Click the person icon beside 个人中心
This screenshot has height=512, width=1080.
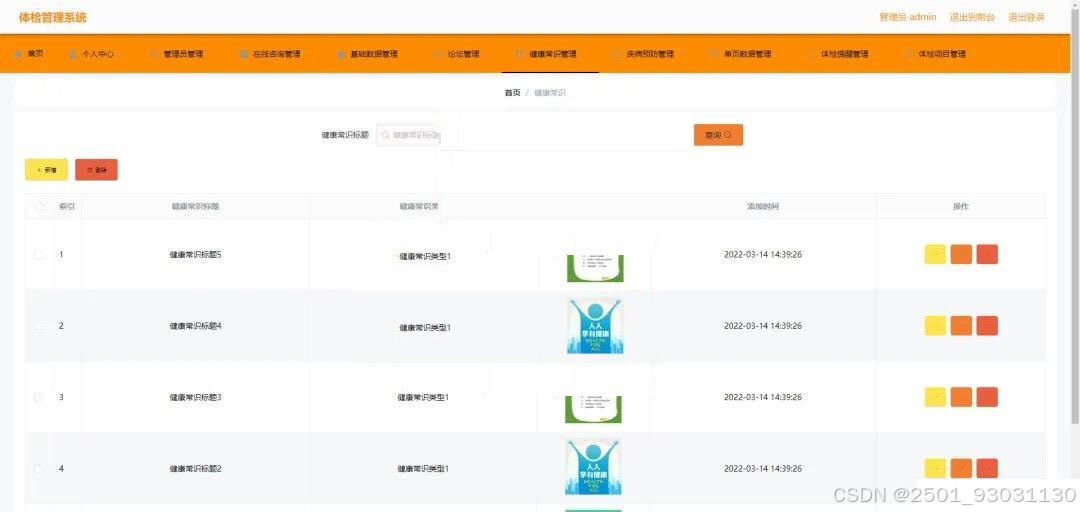73,54
